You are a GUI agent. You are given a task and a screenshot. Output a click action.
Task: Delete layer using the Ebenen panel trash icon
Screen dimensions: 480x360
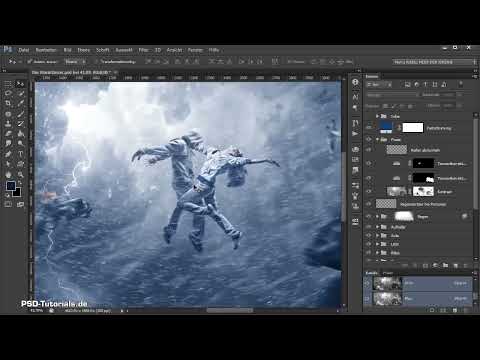tap(466, 266)
